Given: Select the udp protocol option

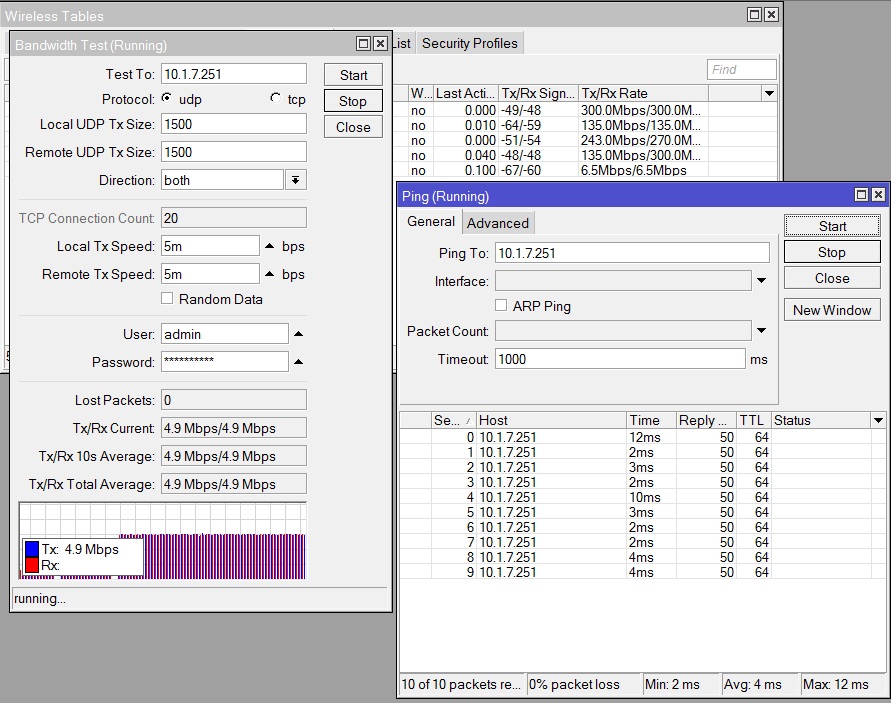Looking at the screenshot, I should coord(166,99).
